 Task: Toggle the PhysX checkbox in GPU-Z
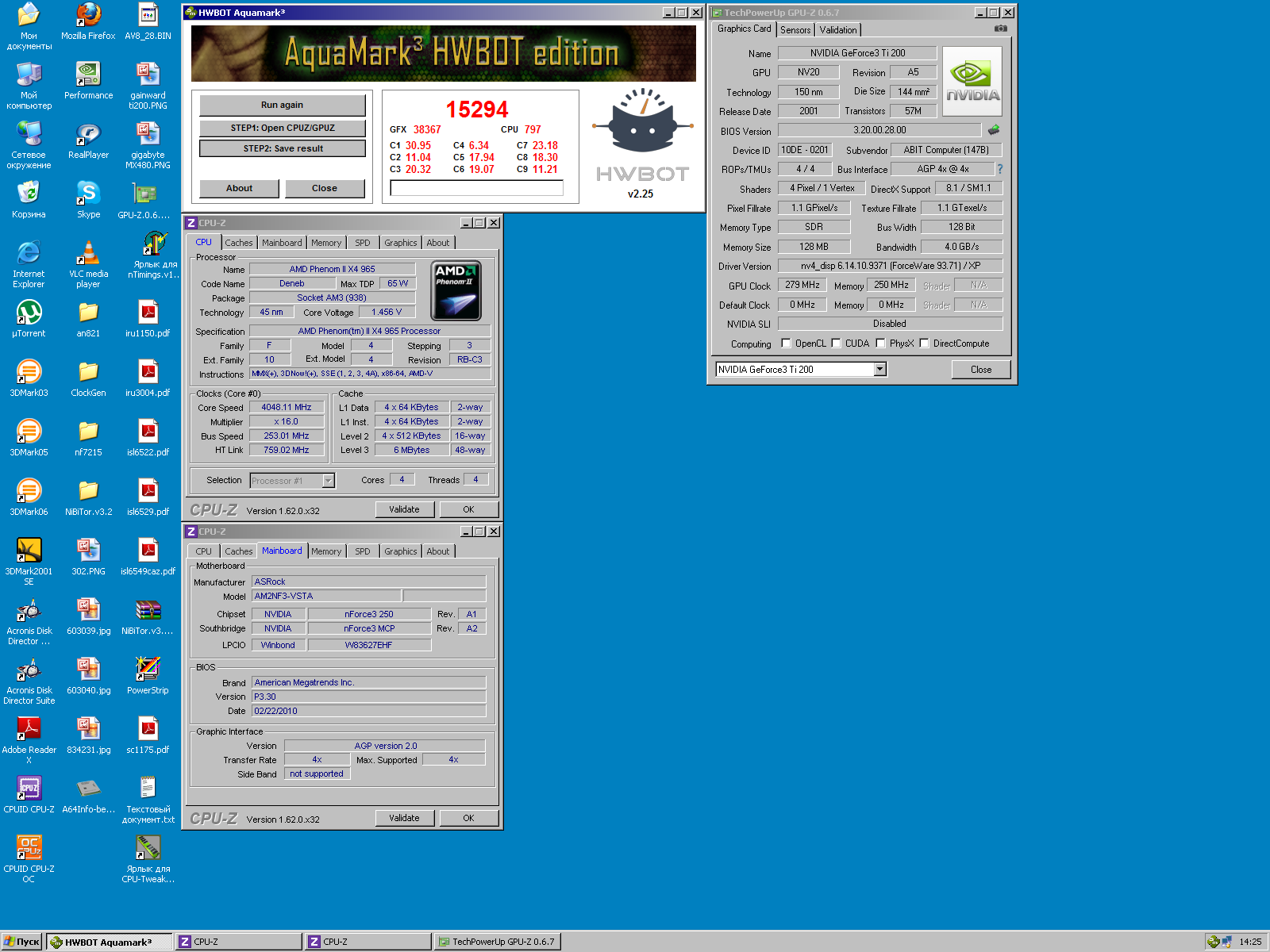click(x=881, y=344)
